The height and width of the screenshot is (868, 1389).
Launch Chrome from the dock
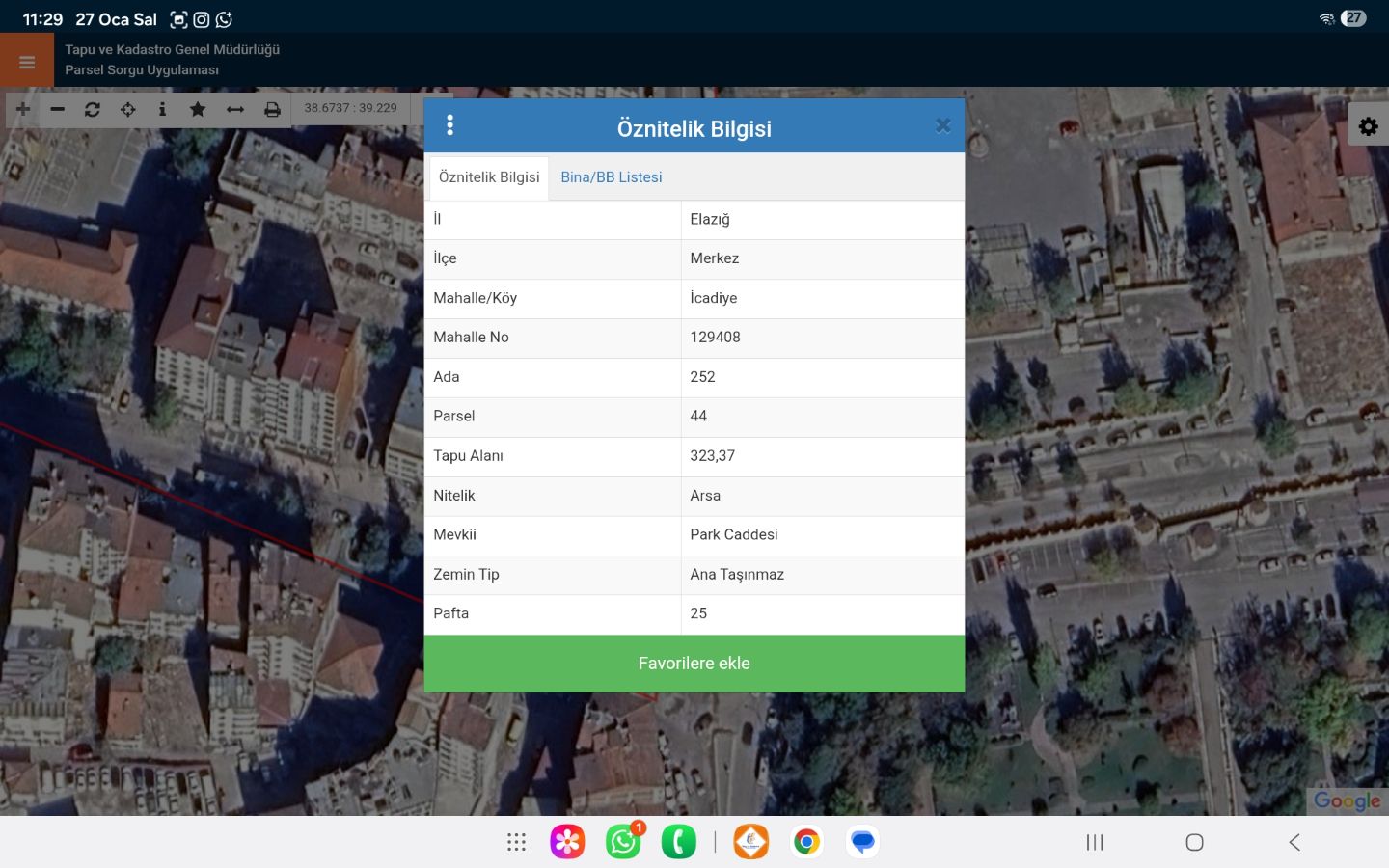point(806,842)
